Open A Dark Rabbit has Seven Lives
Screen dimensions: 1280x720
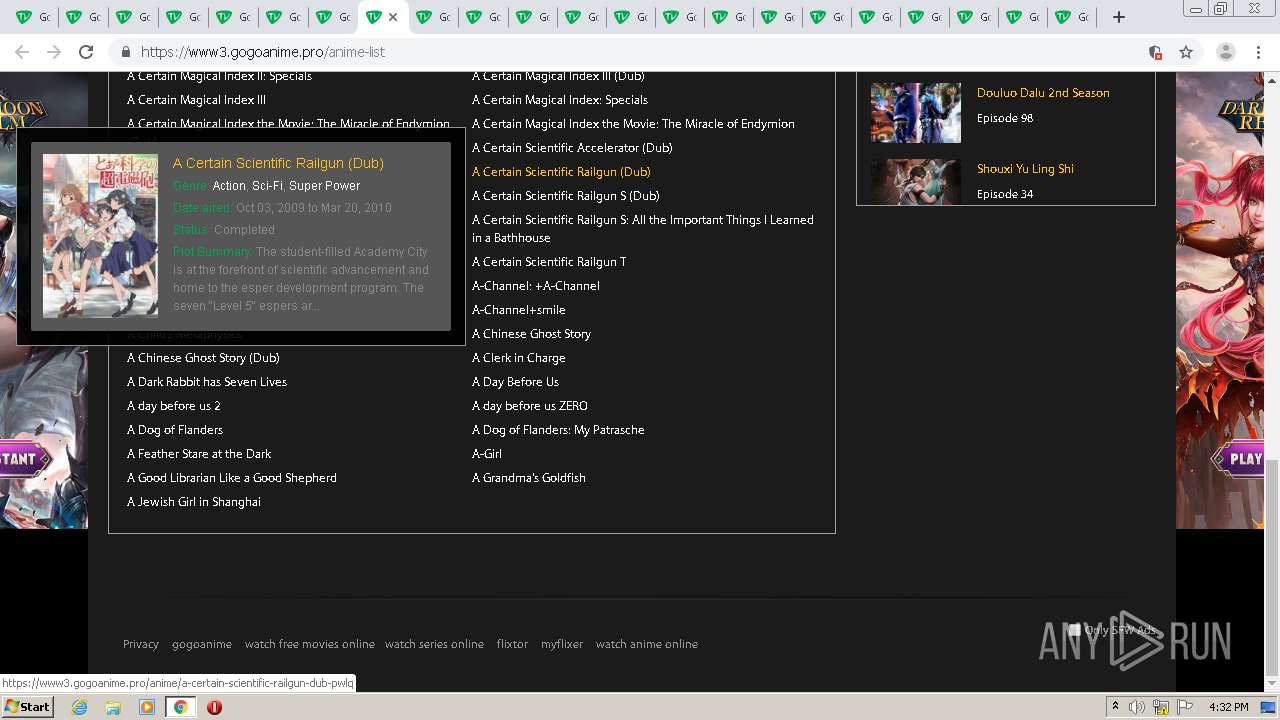(x=207, y=382)
